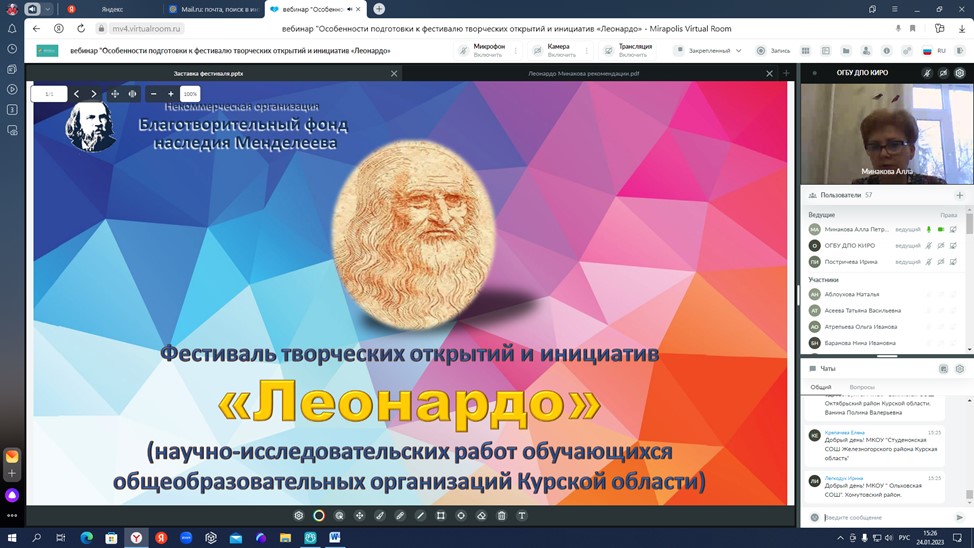Open the Общий chat tab
The image size is (974, 548).
[821, 387]
